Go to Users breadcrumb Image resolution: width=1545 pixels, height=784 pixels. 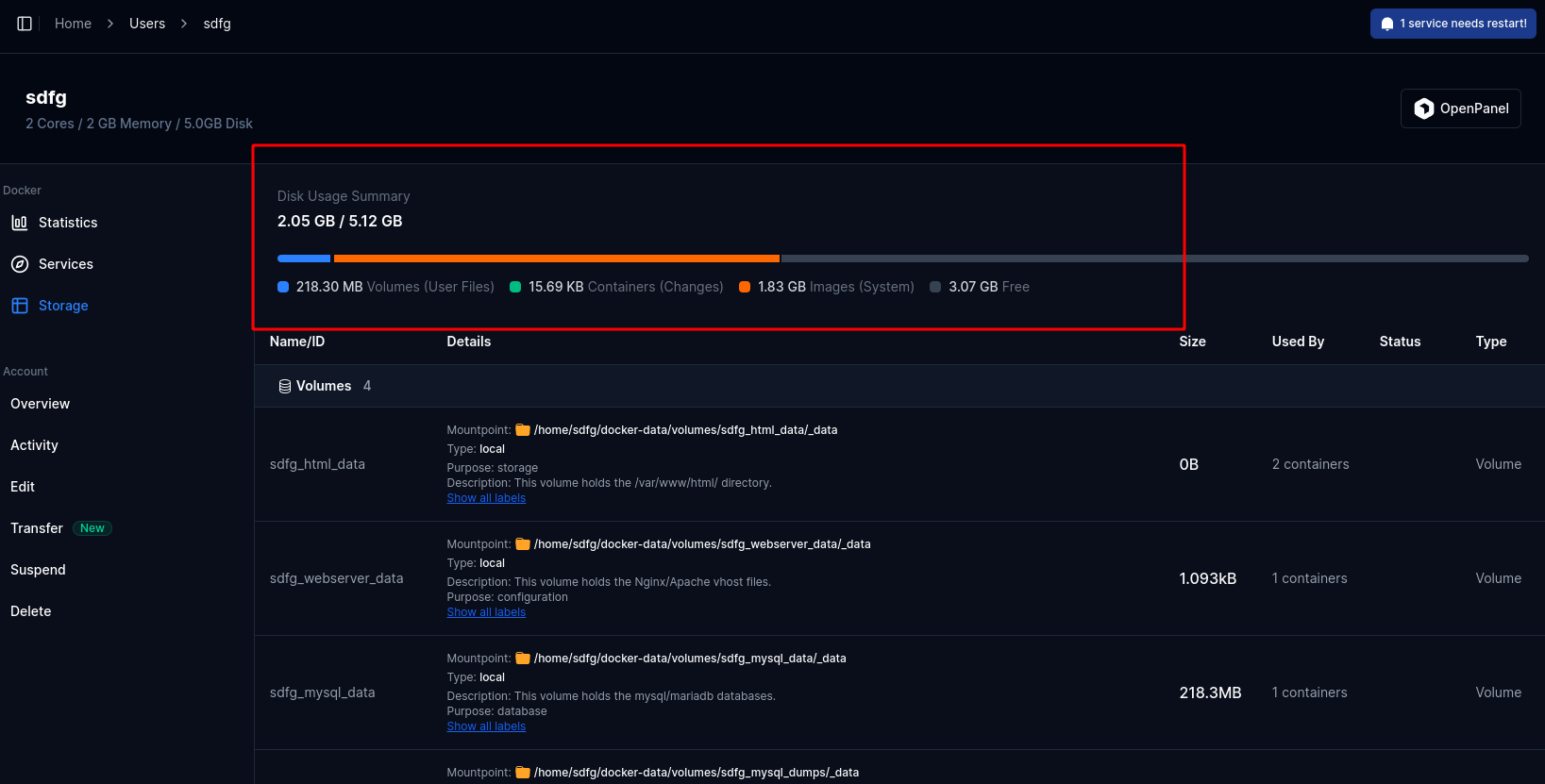coord(147,24)
